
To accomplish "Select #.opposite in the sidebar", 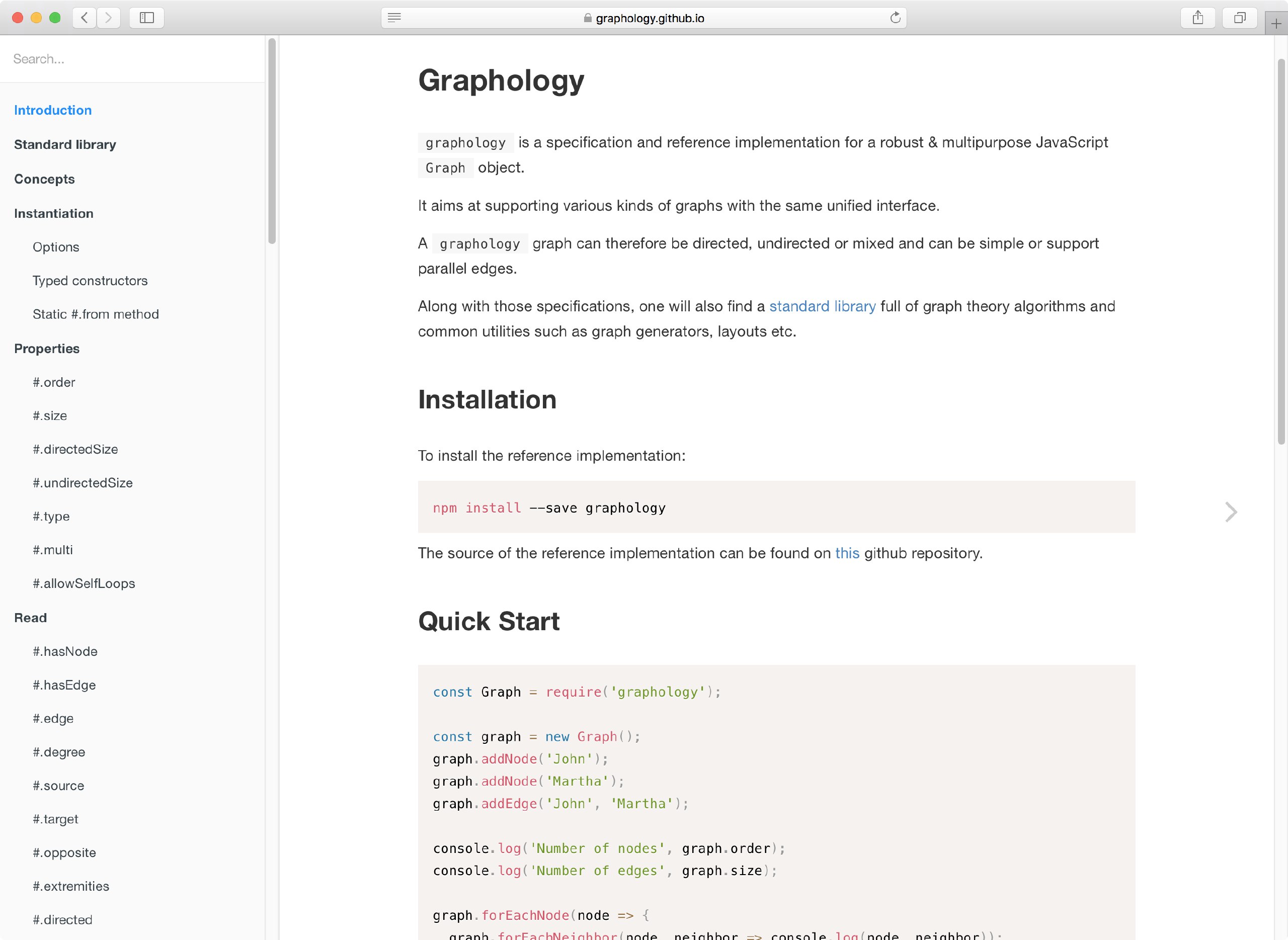I will coord(64,853).
